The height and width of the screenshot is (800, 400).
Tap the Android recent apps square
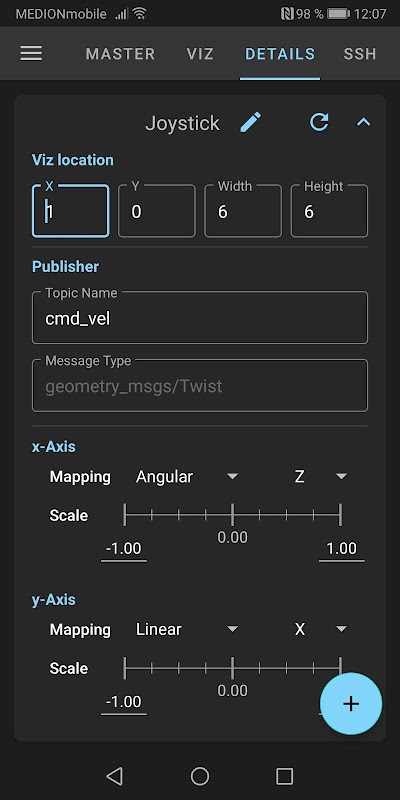[284, 776]
